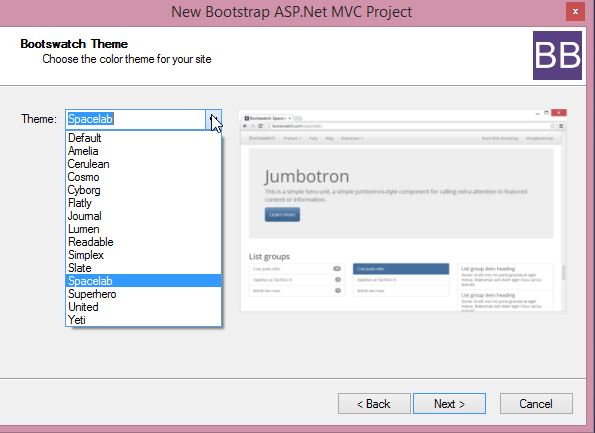Choose Simplex in the dropdown list
The image size is (595, 433).
(x=143, y=255)
